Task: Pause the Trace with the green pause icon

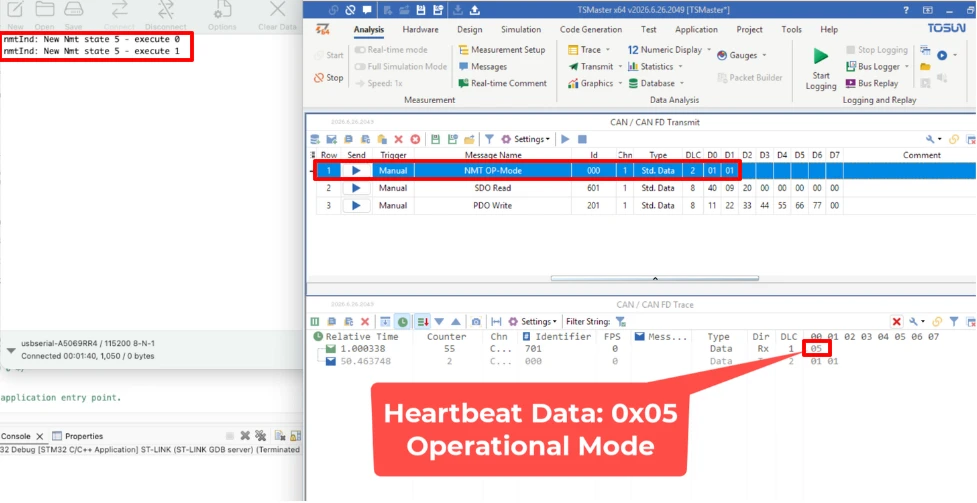Action: coord(315,322)
